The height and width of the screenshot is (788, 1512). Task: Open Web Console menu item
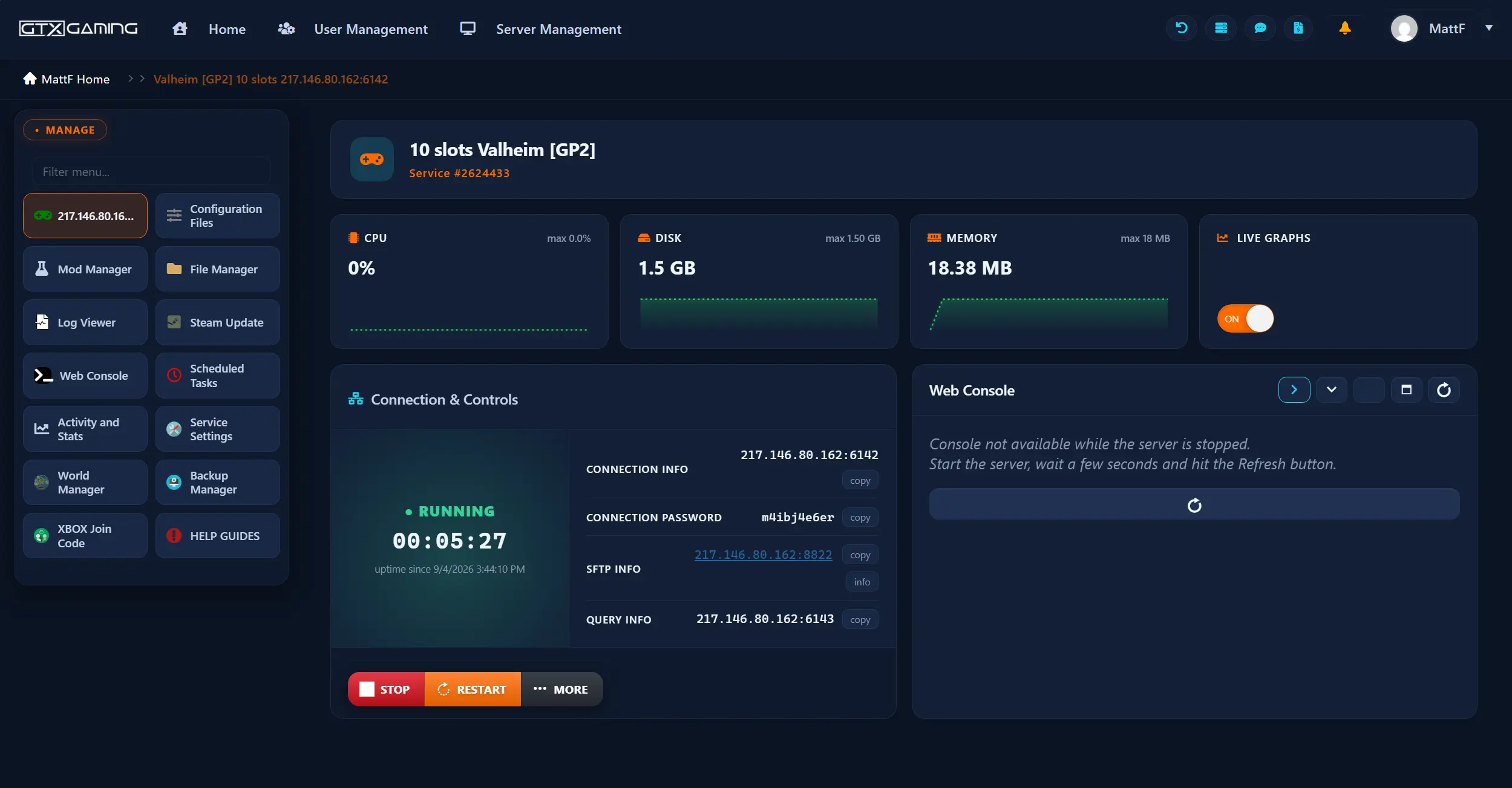[85, 376]
